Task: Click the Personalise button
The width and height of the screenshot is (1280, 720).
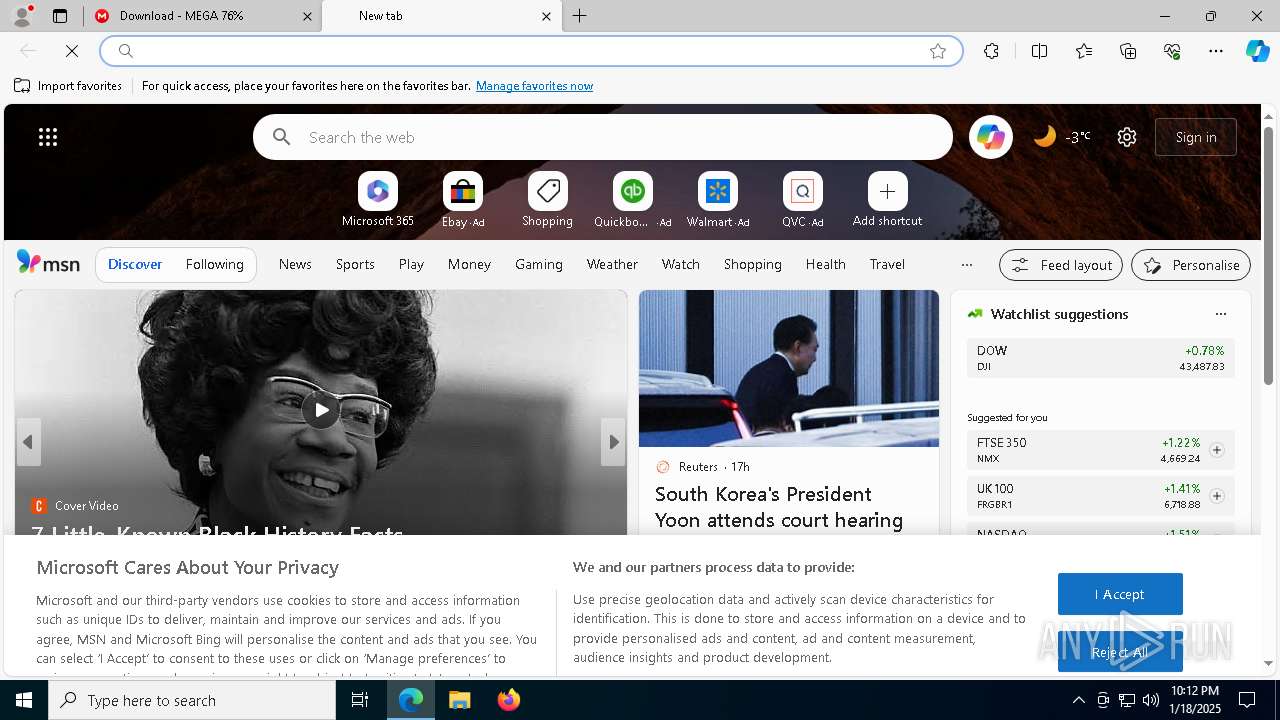Action: (x=1191, y=265)
